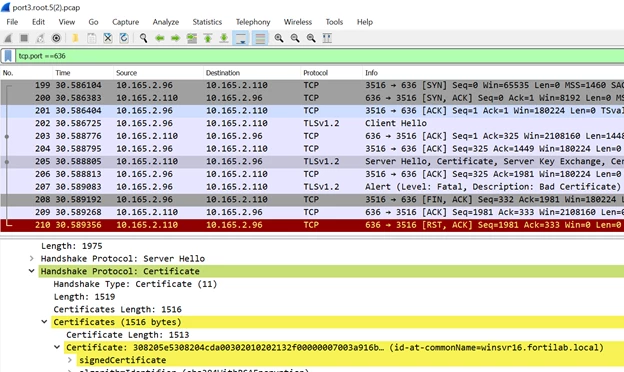Viewport: 624px width, 372px height.
Task: Open the Capture menu
Action: [x=125, y=22]
